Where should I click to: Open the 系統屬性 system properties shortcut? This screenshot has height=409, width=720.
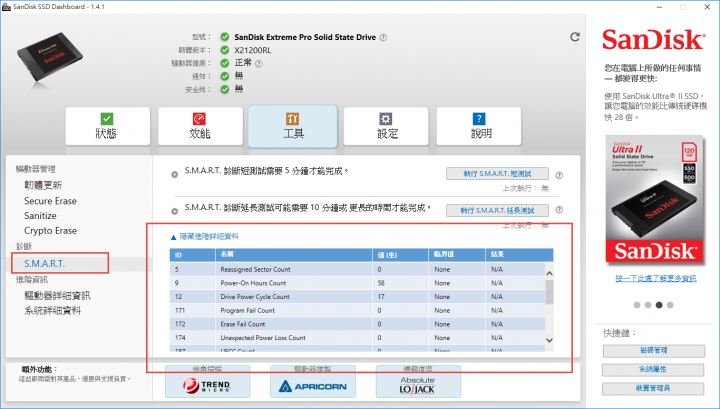coord(652,370)
